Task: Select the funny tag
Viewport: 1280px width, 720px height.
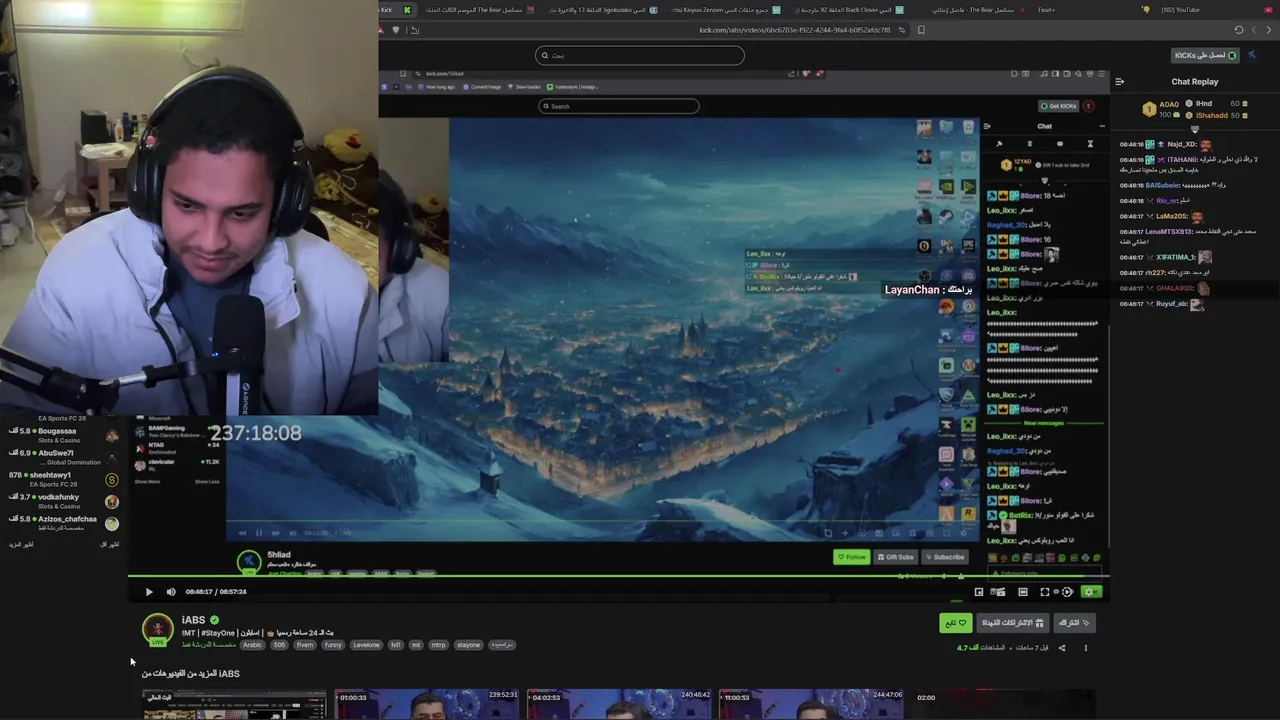Action: (x=333, y=645)
